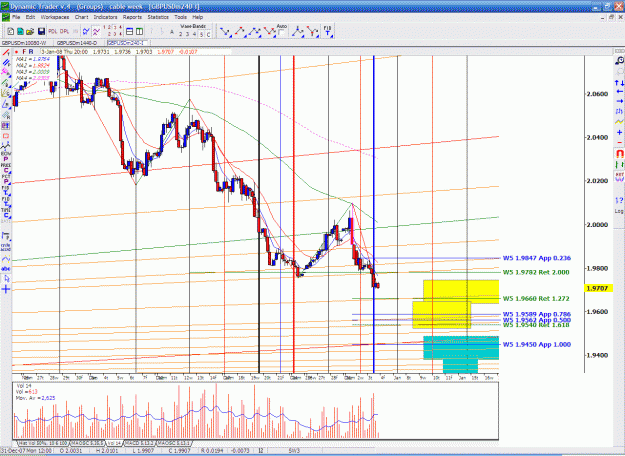
Task: Open the Chart menu
Action: 81,17
